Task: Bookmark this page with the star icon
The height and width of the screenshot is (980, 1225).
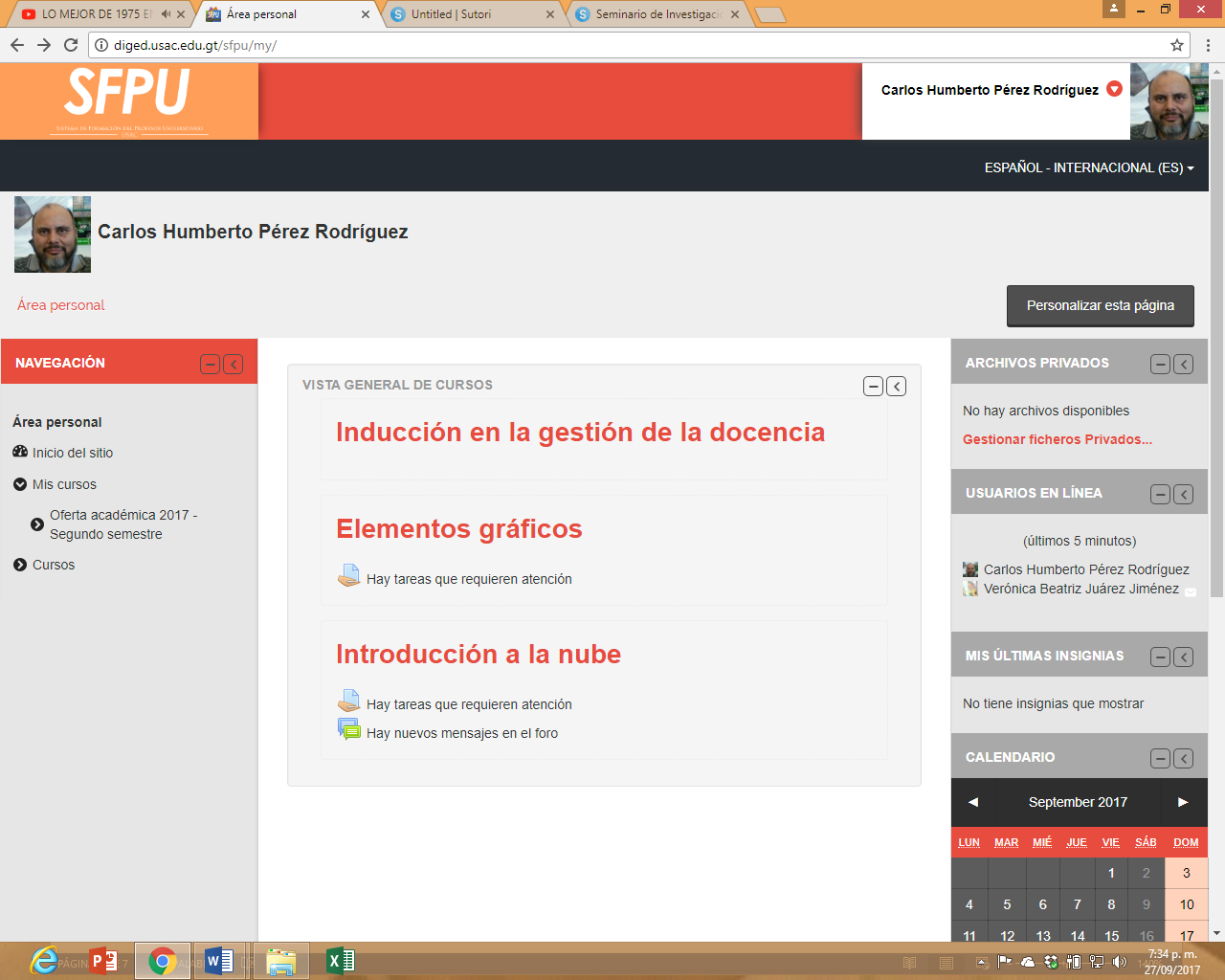Action: pos(1177,45)
